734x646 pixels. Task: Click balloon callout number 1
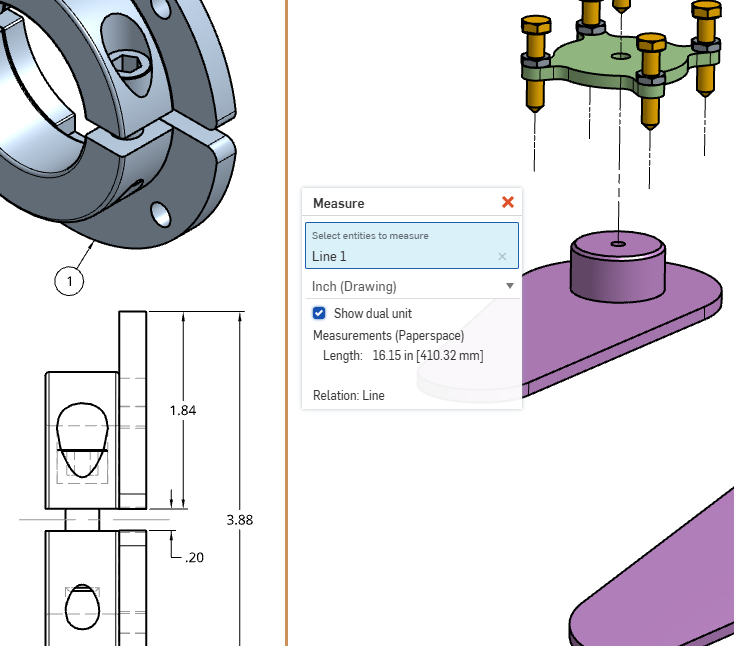pyautogui.click(x=69, y=281)
